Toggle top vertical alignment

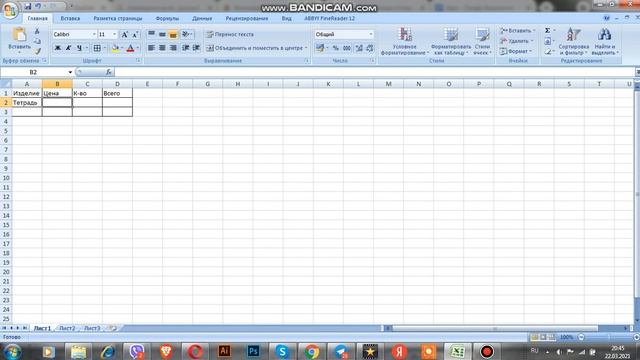151,34
